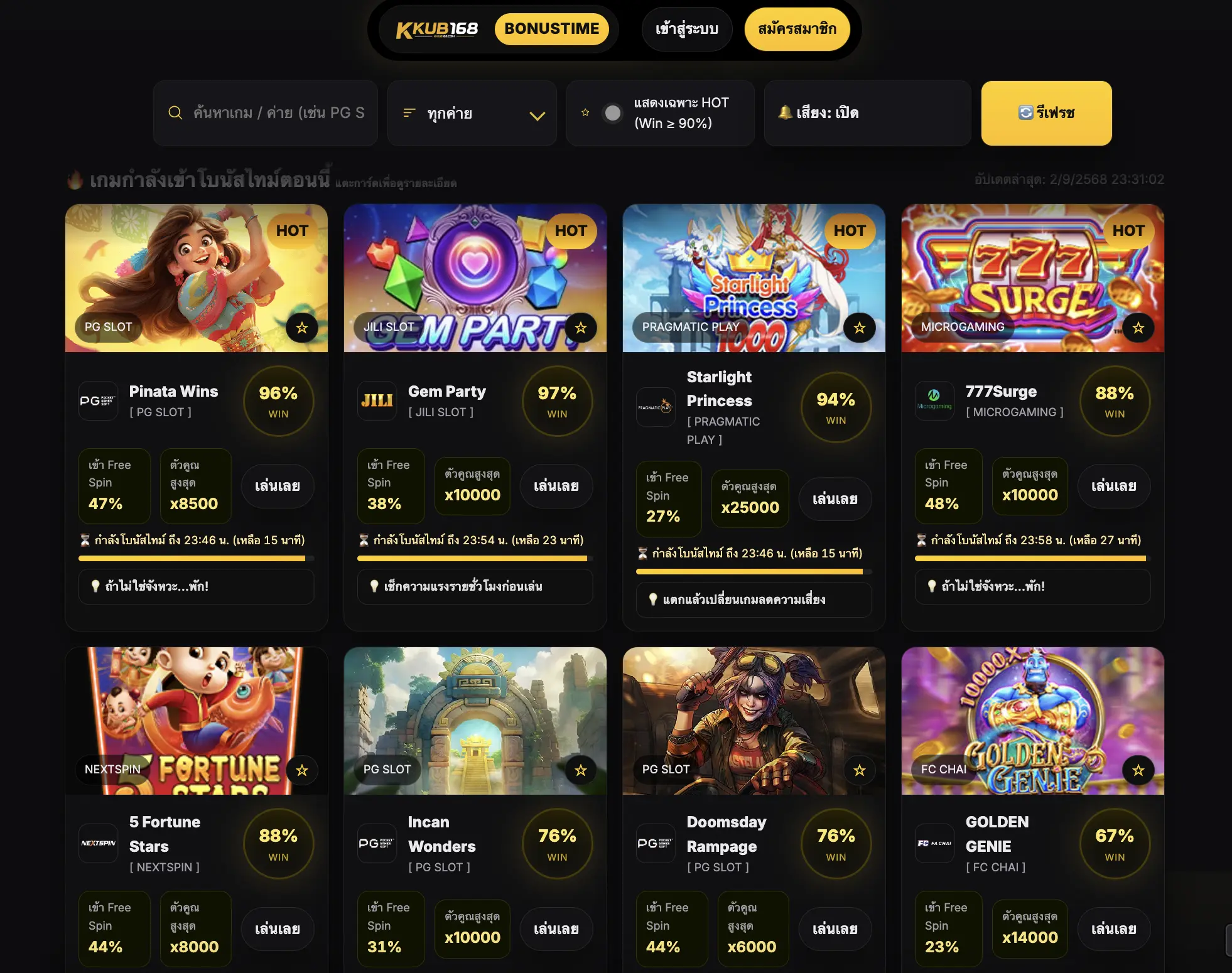
Task: Open the Gem Party game thumbnail
Action: coord(475,278)
